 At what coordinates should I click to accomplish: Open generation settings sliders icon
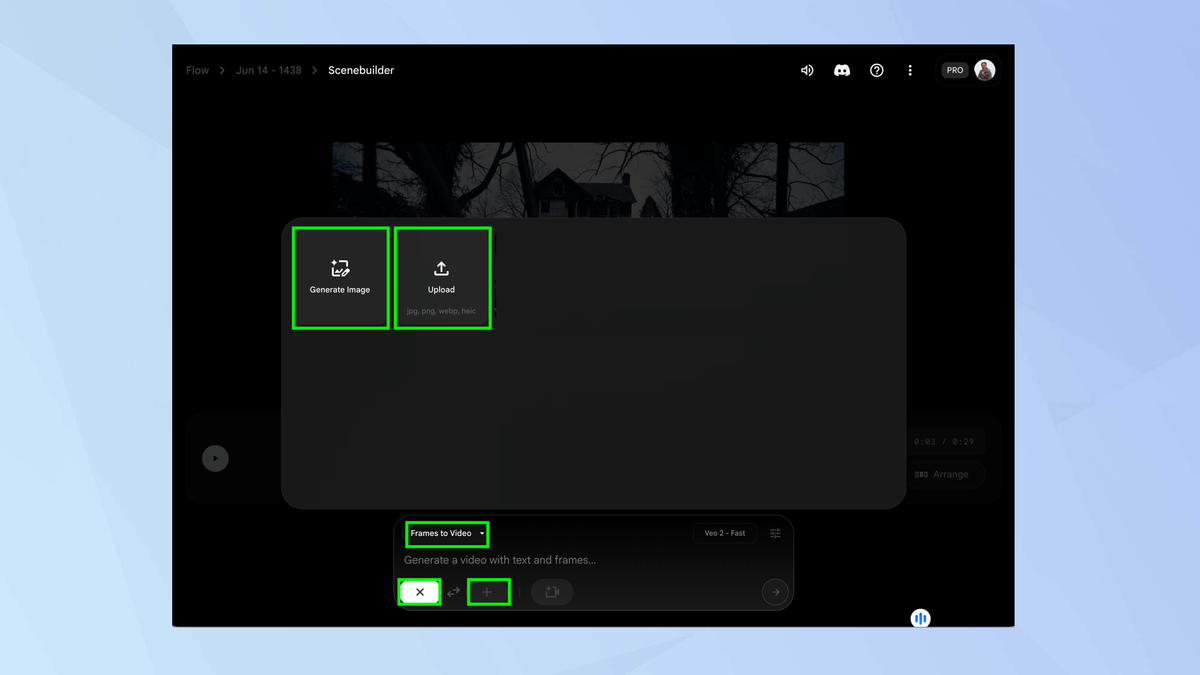pyautogui.click(x=775, y=534)
